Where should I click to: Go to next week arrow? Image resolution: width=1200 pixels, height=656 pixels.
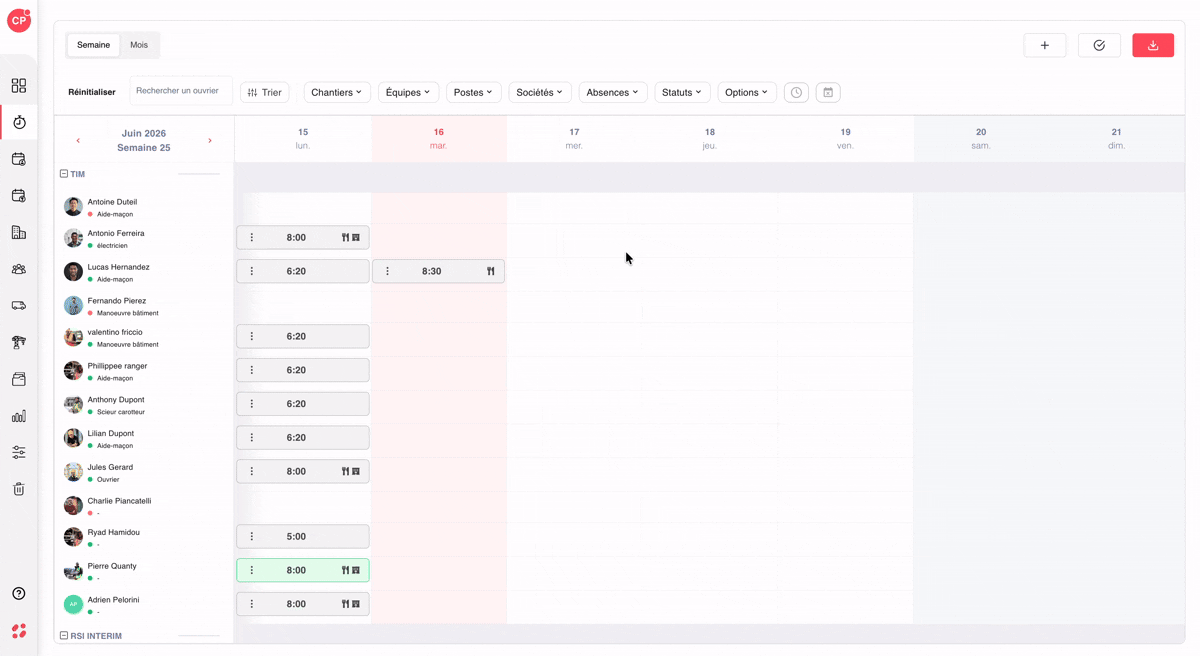(210, 141)
